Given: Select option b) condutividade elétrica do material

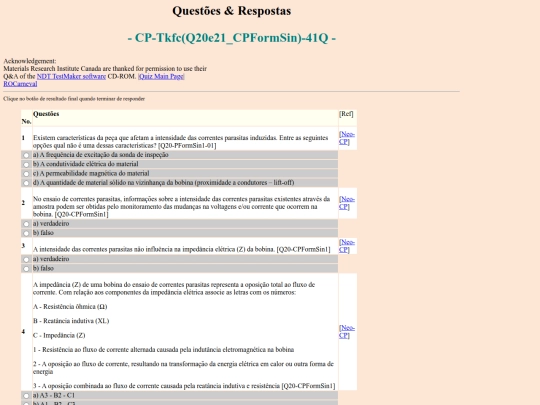Looking at the screenshot, I should [26, 165].
